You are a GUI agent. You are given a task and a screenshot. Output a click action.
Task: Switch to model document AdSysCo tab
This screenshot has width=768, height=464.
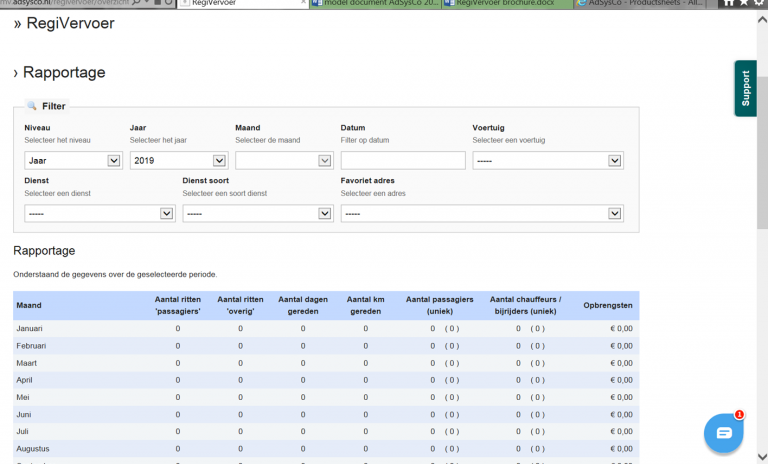click(376, 3)
